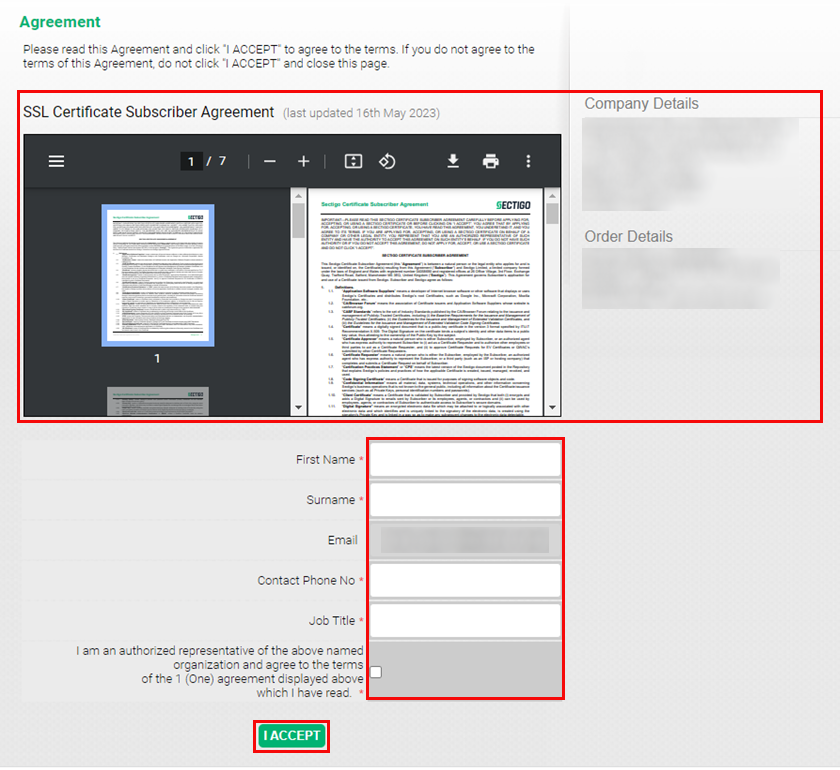Select the Contact Phone No field
Image resolution: width=840 pixels, height=770 pixels.
(x=464, y=580)
